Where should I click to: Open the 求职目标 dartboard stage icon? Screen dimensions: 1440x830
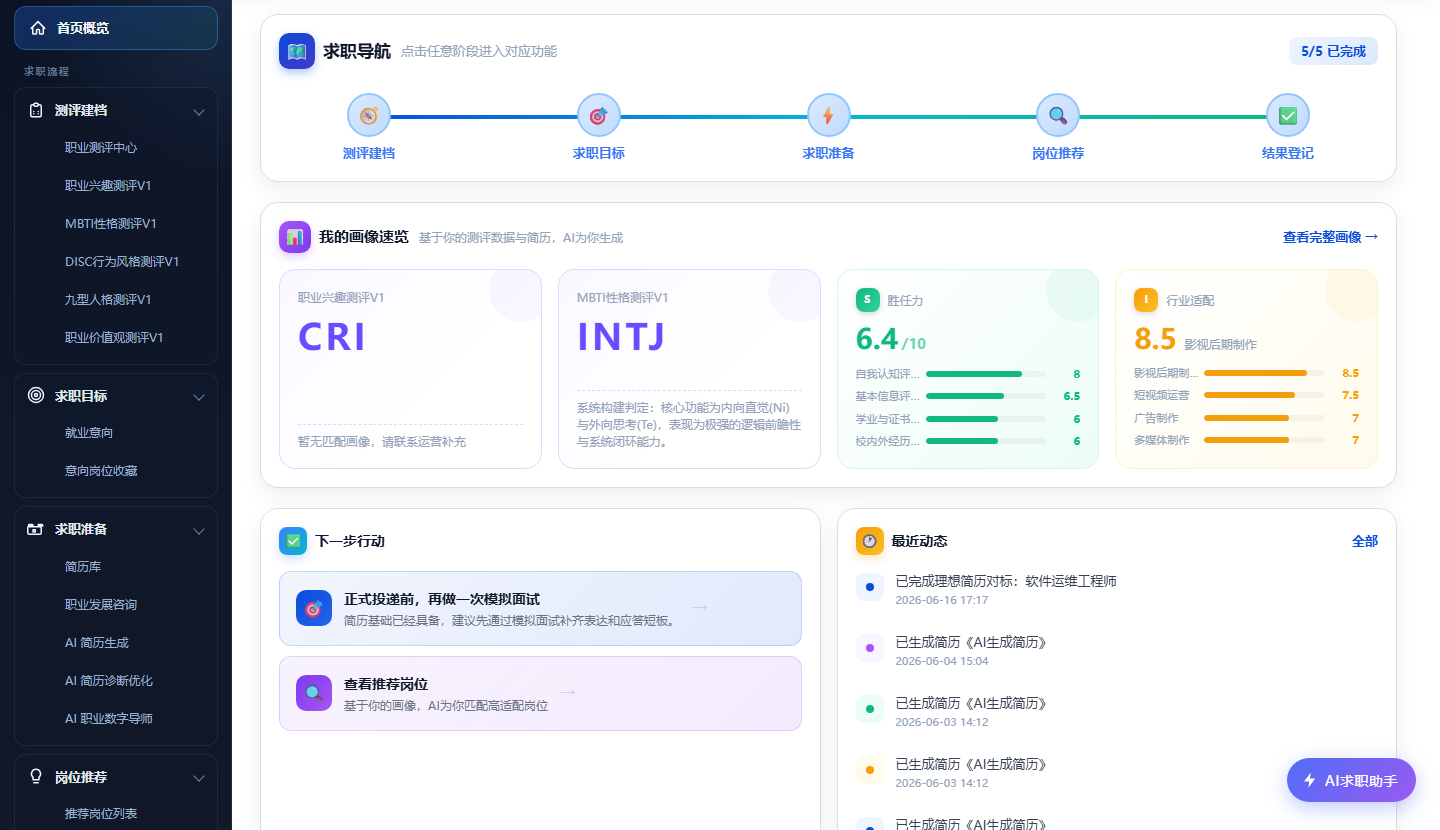click(599, 115)
